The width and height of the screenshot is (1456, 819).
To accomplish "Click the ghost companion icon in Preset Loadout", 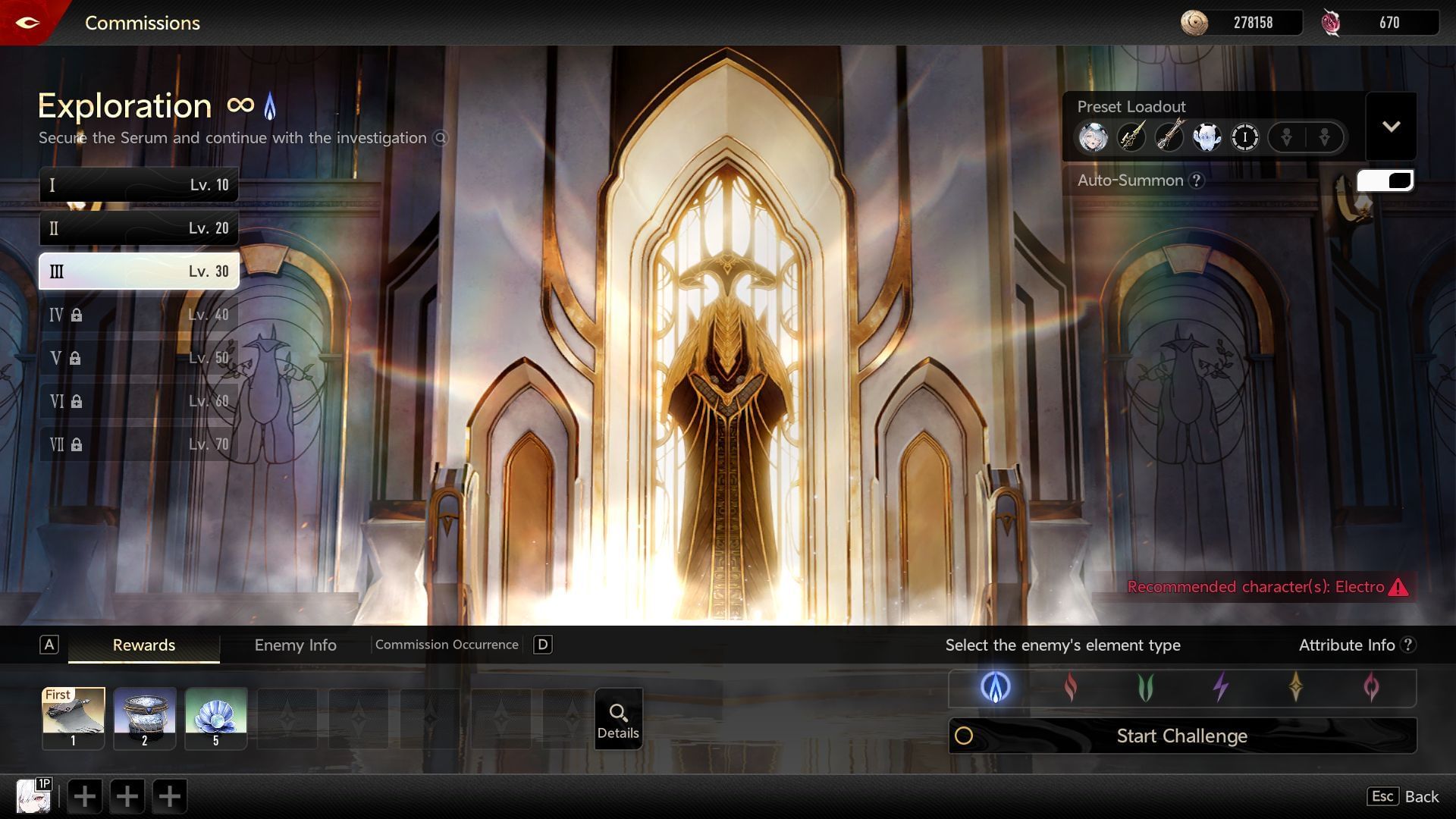I will tap(1207, 138).
